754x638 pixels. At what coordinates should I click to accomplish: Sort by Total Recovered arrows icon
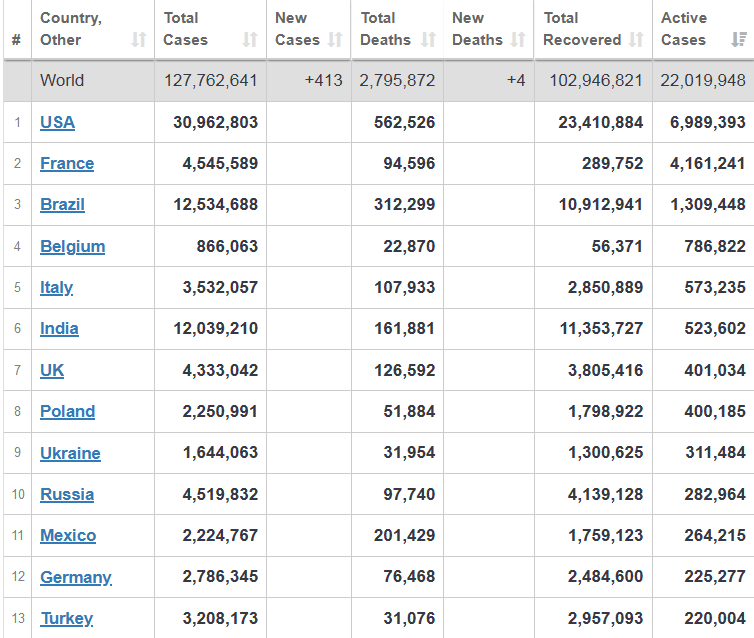click(636, 40)
